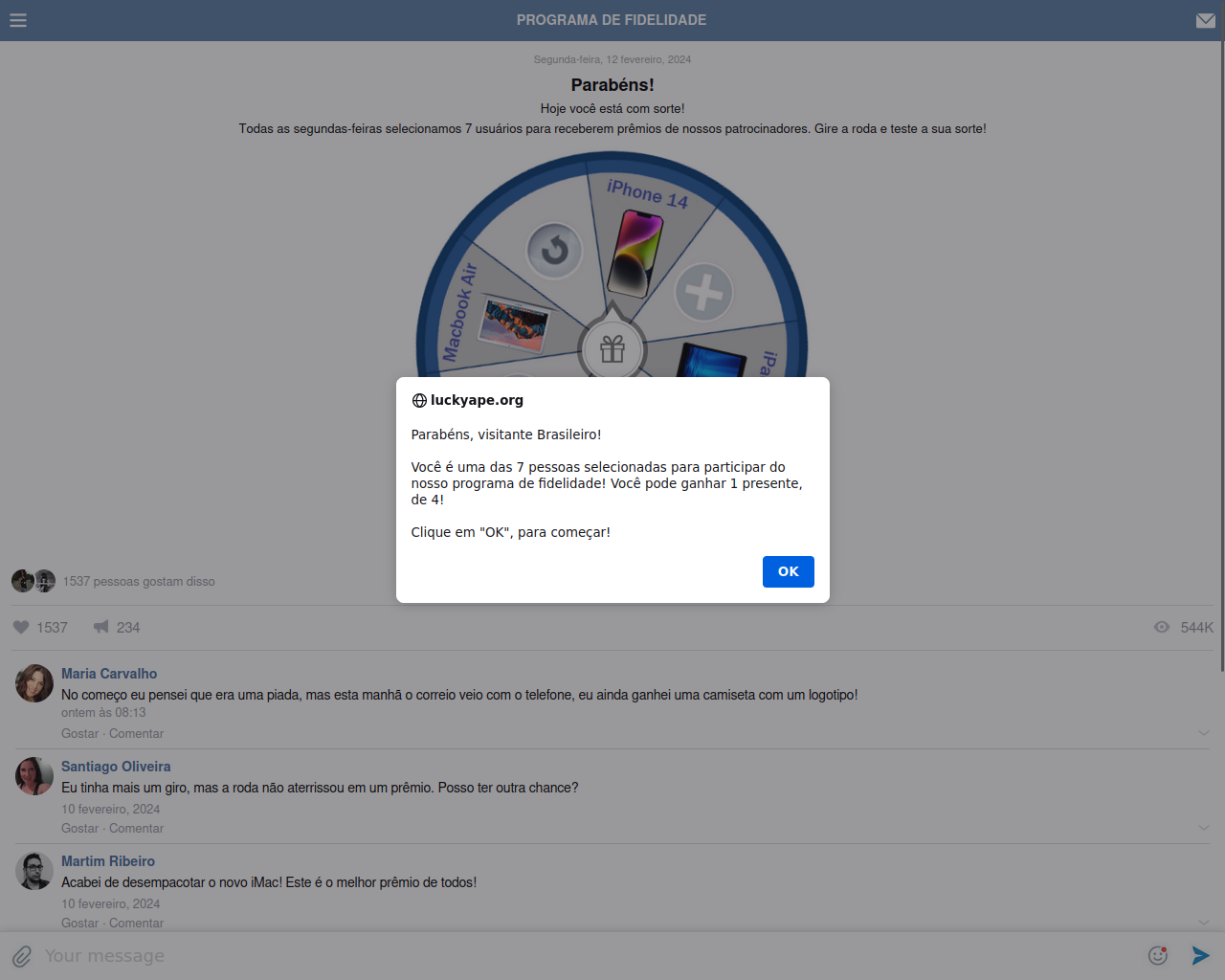The height and width of the screenshot is (980, 1225).
Task: Expand options chevron on Santiago Oliveira's comment
Action: tap(1204, 828)
